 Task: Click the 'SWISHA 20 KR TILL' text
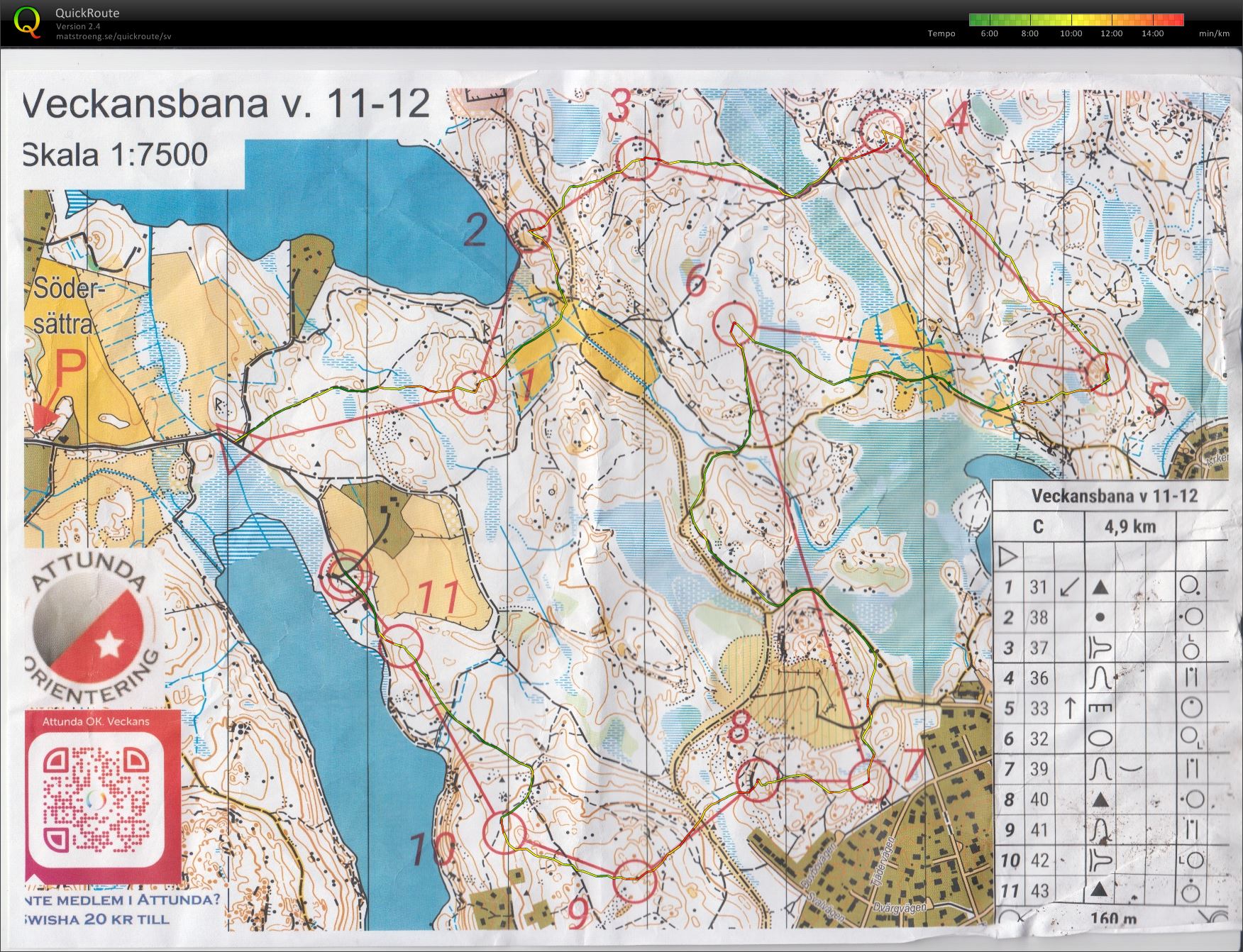(98, 919)
